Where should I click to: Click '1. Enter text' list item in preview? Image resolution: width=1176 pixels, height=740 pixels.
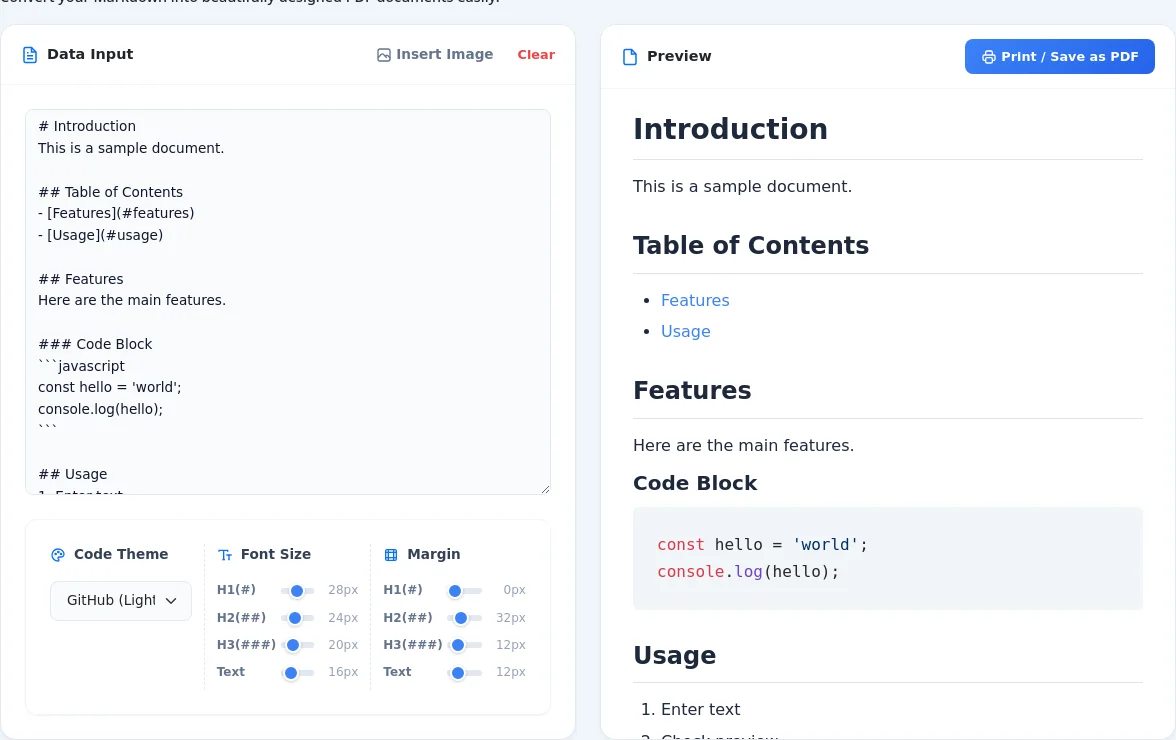coord(690,709)
